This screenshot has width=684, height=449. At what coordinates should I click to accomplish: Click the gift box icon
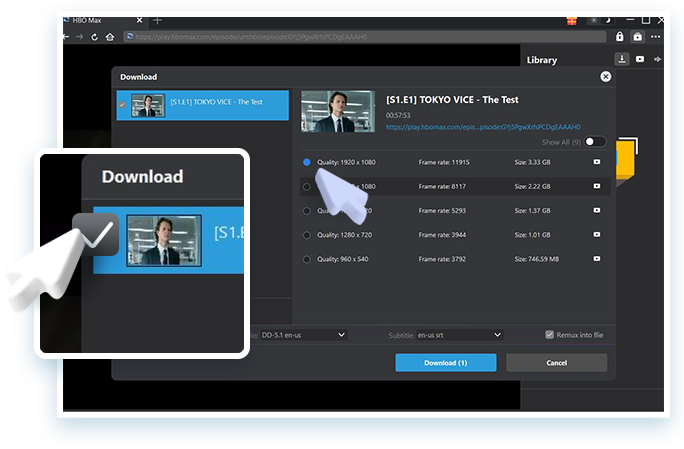(572, 21)
